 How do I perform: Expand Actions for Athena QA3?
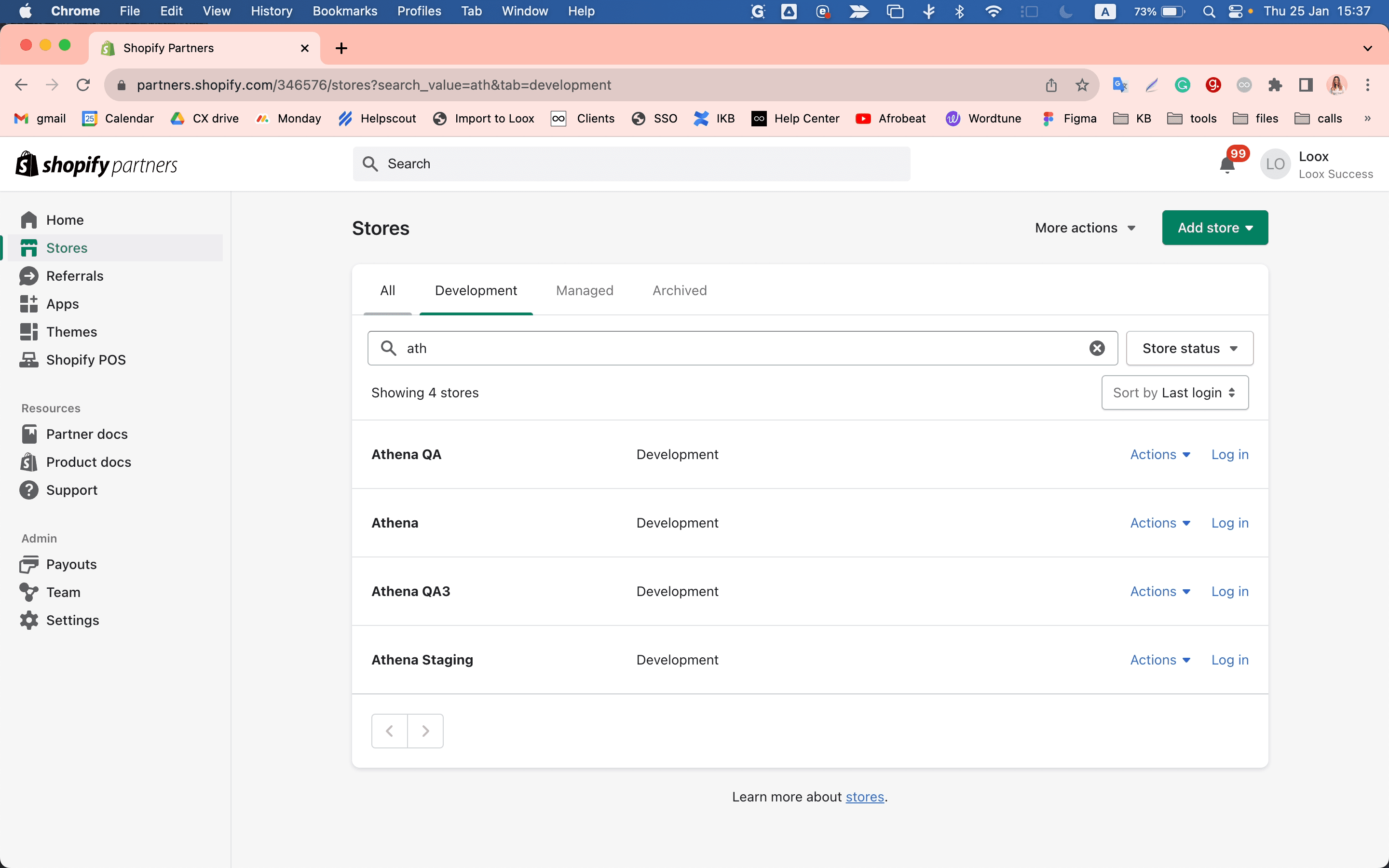coord(1160,591)
